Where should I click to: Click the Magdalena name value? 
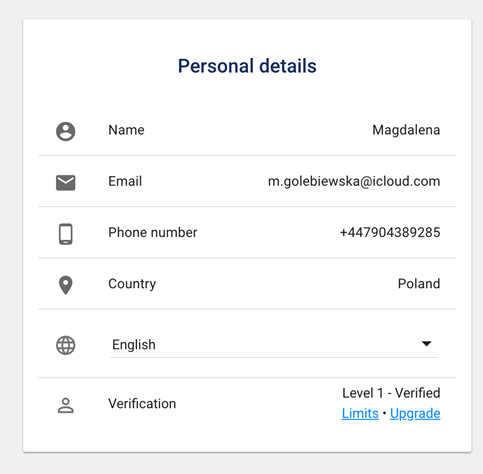[406, 130]
